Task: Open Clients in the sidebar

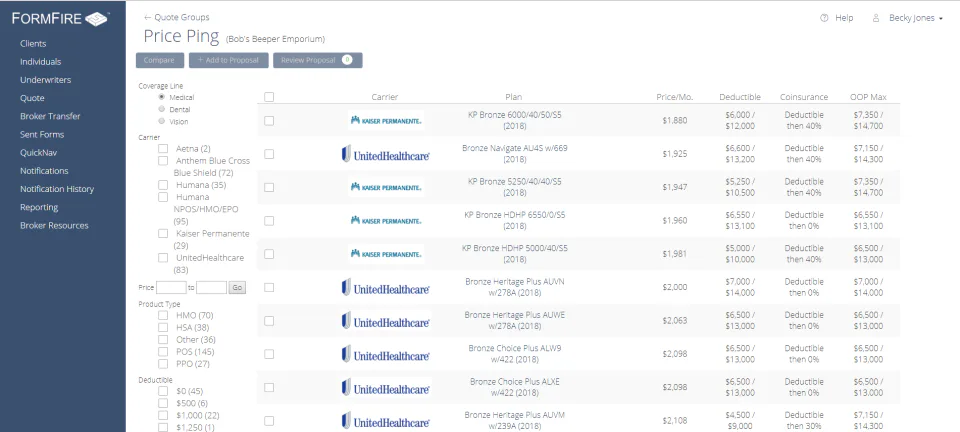Action: click(33, 43)
